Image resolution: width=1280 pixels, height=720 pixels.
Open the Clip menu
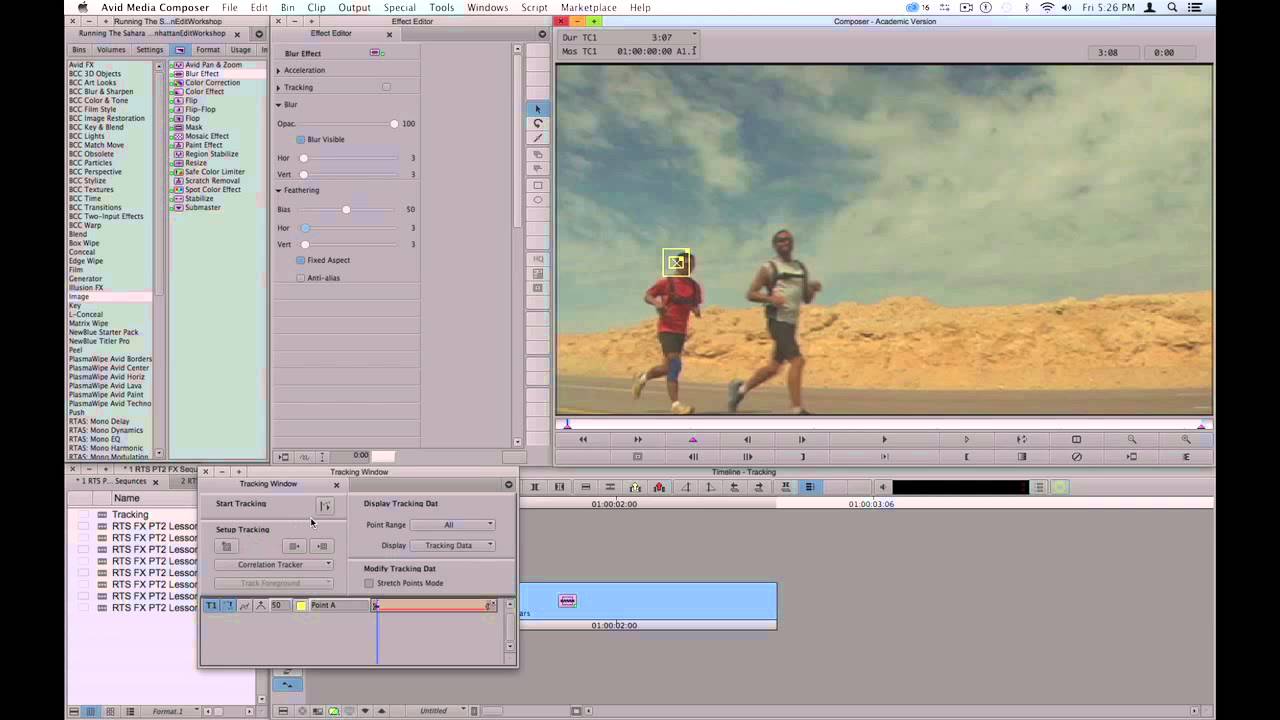316,7
